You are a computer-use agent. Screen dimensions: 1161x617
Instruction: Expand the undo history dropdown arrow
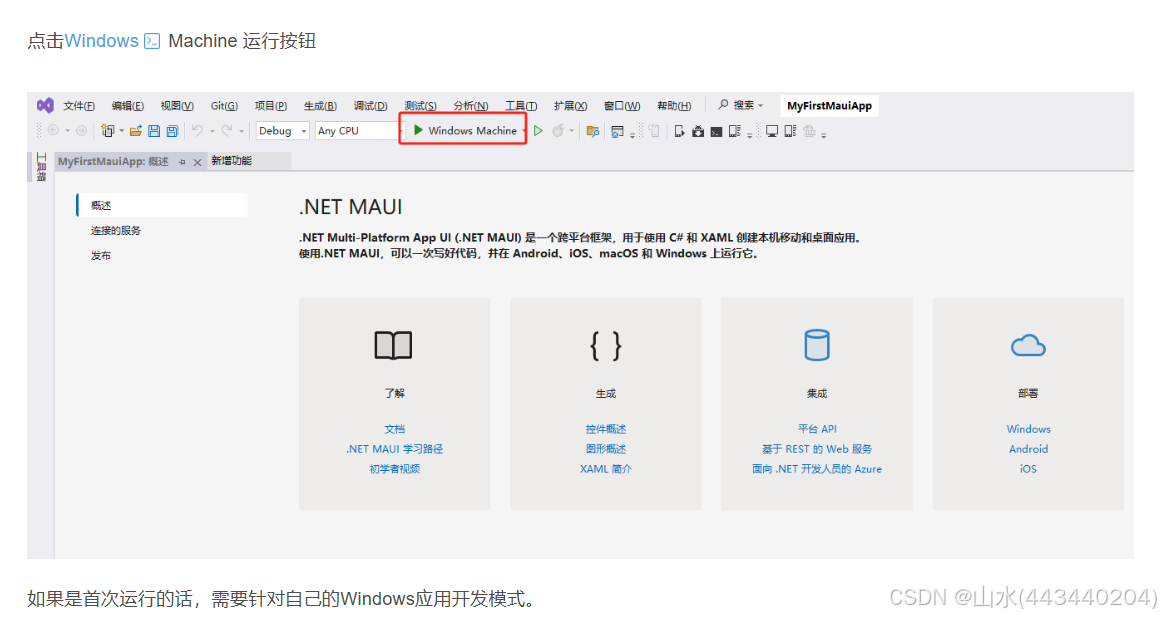coord(212,131)
